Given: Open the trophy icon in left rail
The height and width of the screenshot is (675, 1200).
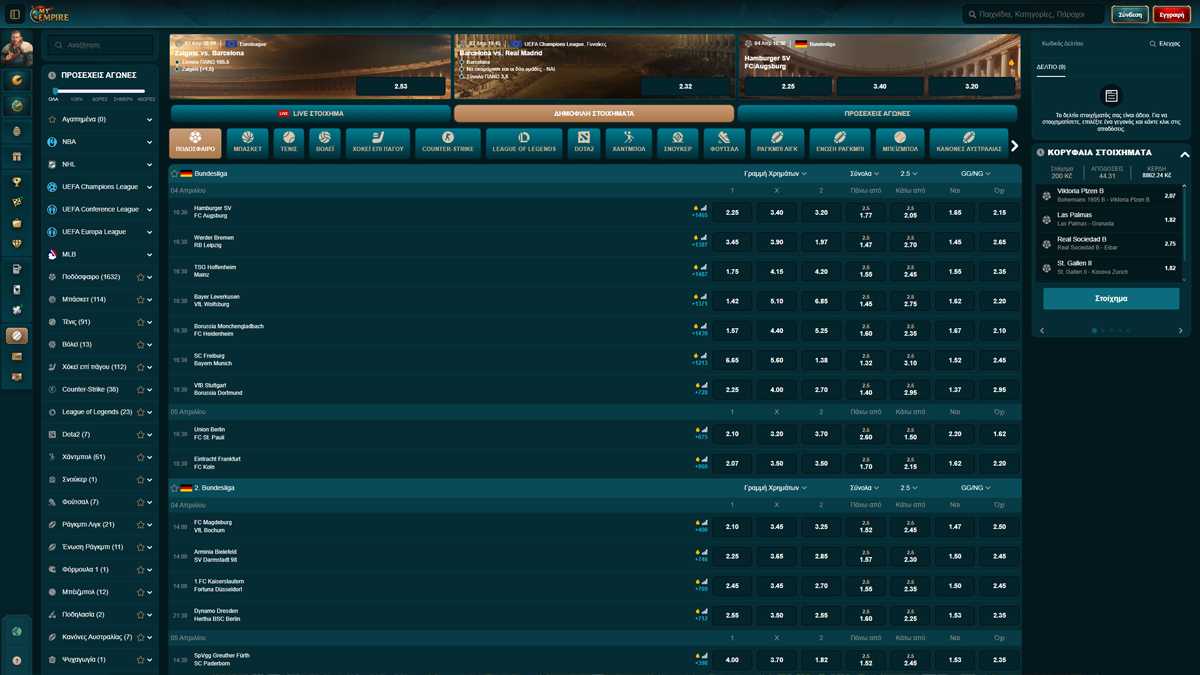Looking at the screenshot, I should (x=17, y=182).
